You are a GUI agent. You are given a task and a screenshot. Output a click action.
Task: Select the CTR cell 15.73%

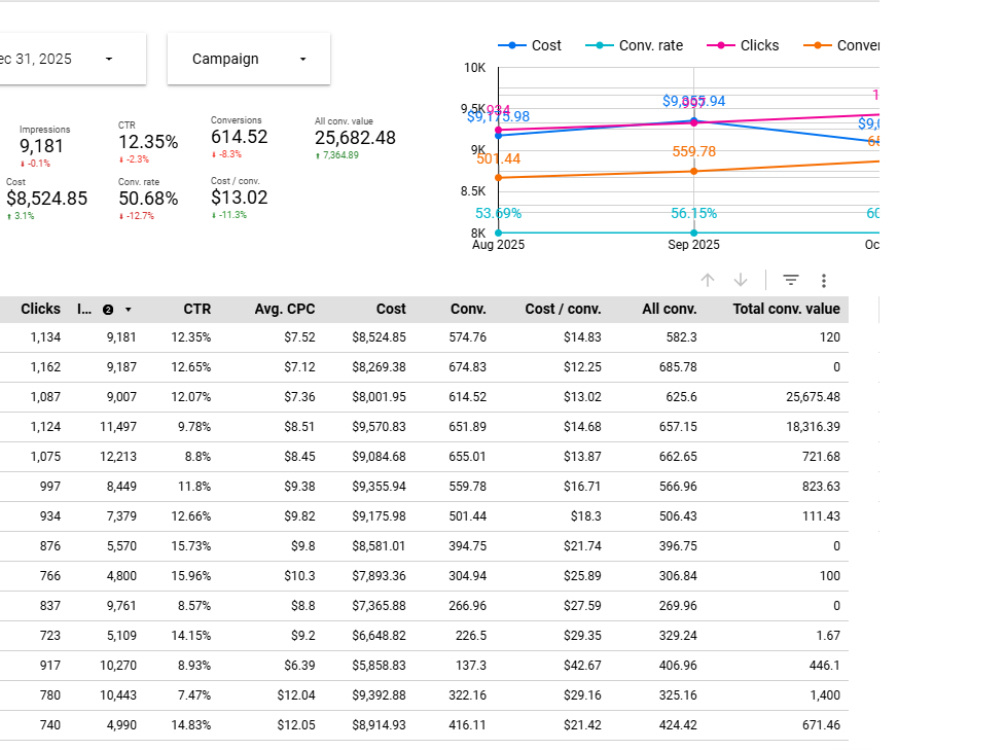pyautogui.click(x=191, y=547)
